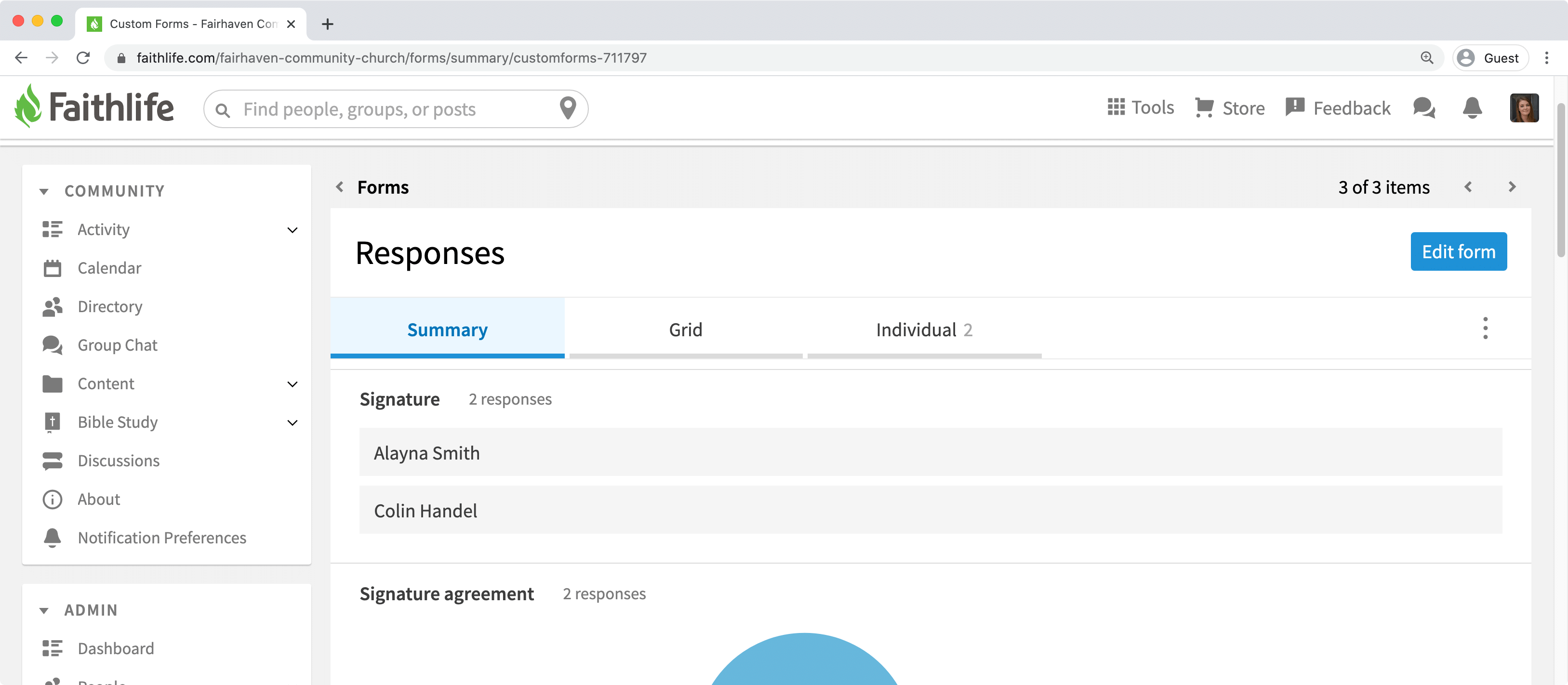Screen dimensions: 1568x685
Task: Click the Tools label in header
Action: pos(1152,107)
